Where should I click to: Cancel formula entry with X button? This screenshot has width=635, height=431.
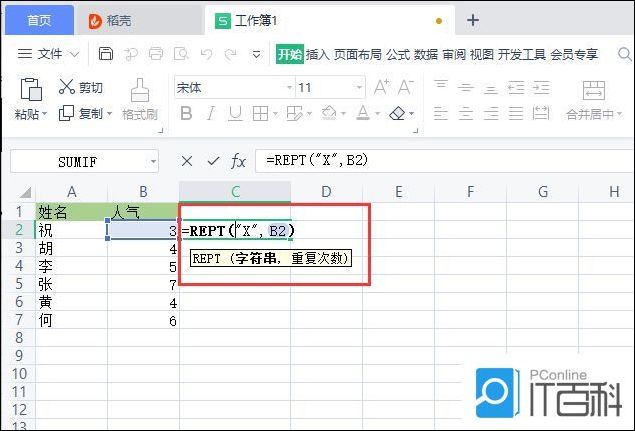[x=187, y=161]
